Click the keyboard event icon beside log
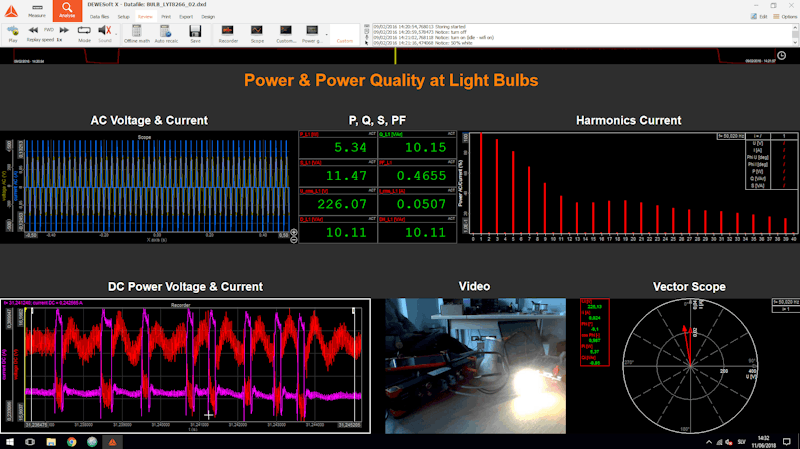 click(x=366, y=27)
